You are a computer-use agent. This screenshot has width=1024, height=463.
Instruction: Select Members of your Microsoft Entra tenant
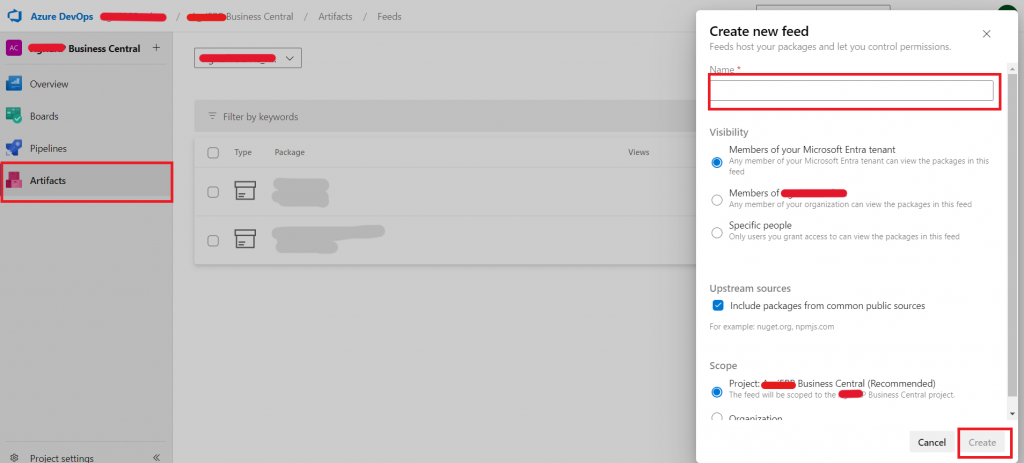tap(717, 163)
